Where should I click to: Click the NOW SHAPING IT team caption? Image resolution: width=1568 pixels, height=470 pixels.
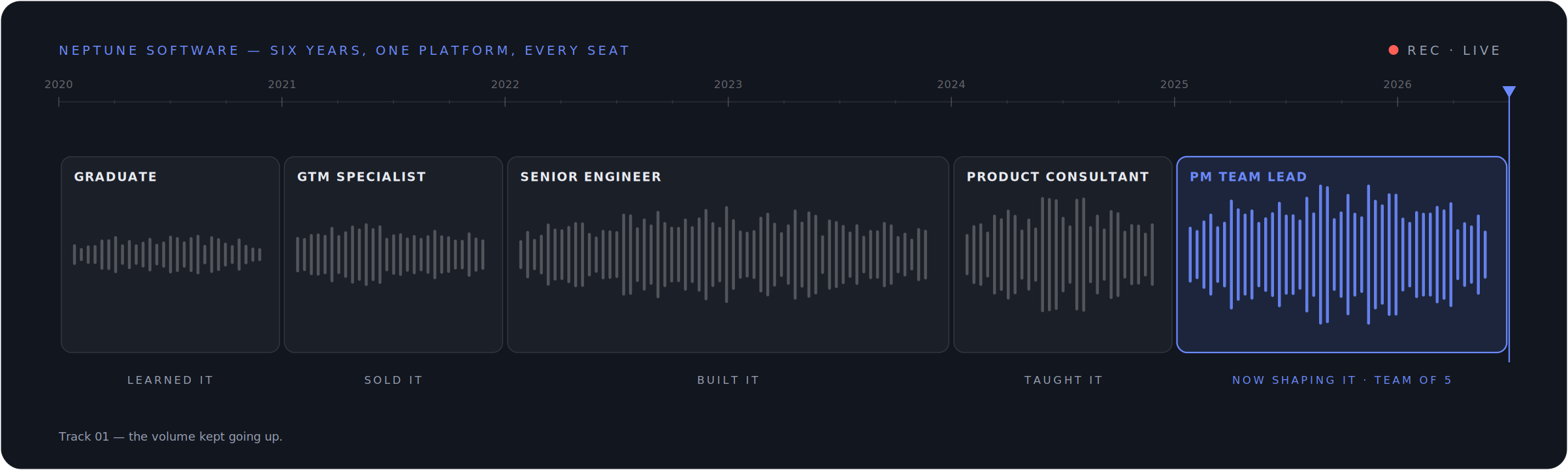[x=1342, y=380]
